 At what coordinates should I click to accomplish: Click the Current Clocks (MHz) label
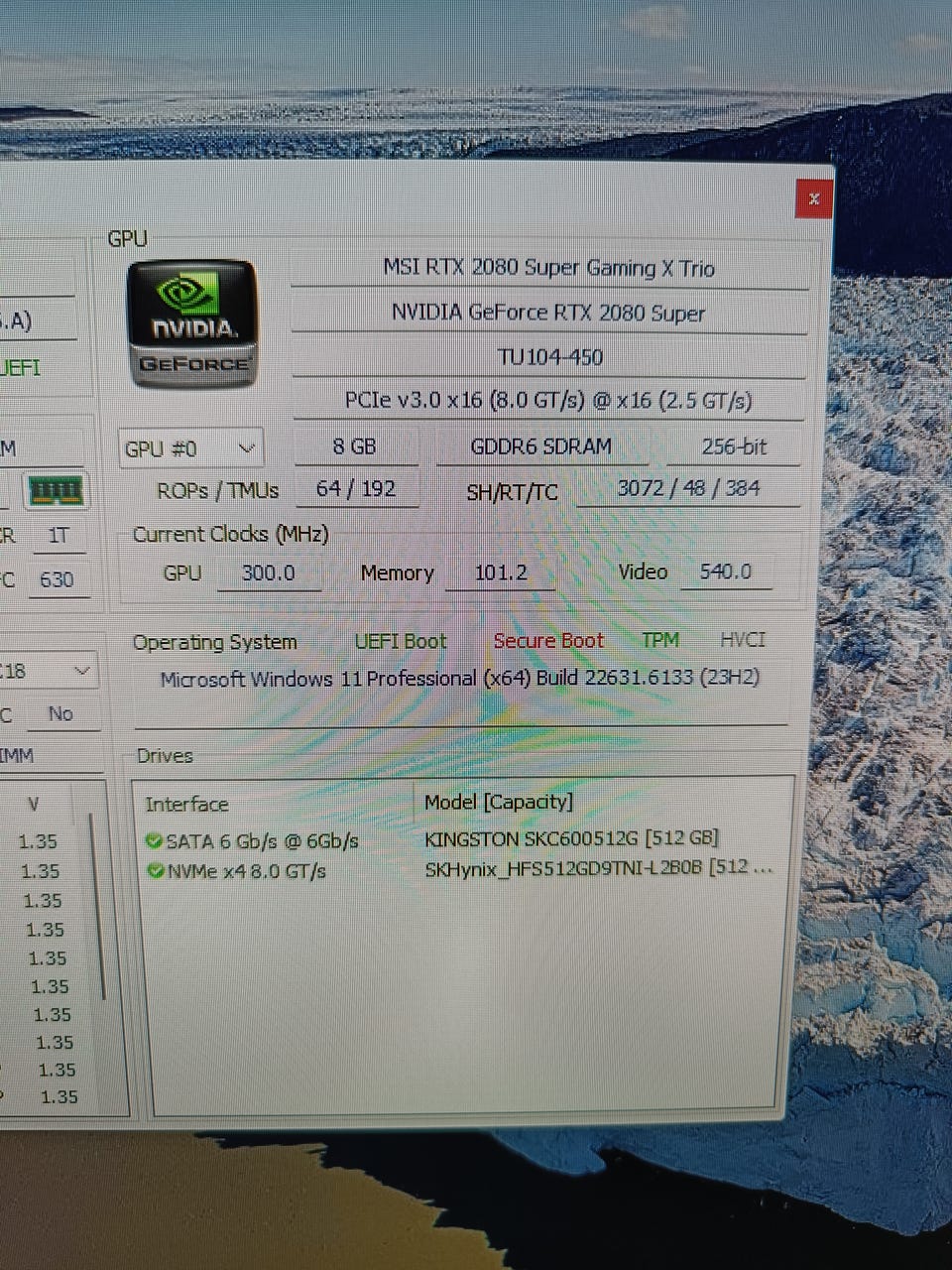pos(230,535)
